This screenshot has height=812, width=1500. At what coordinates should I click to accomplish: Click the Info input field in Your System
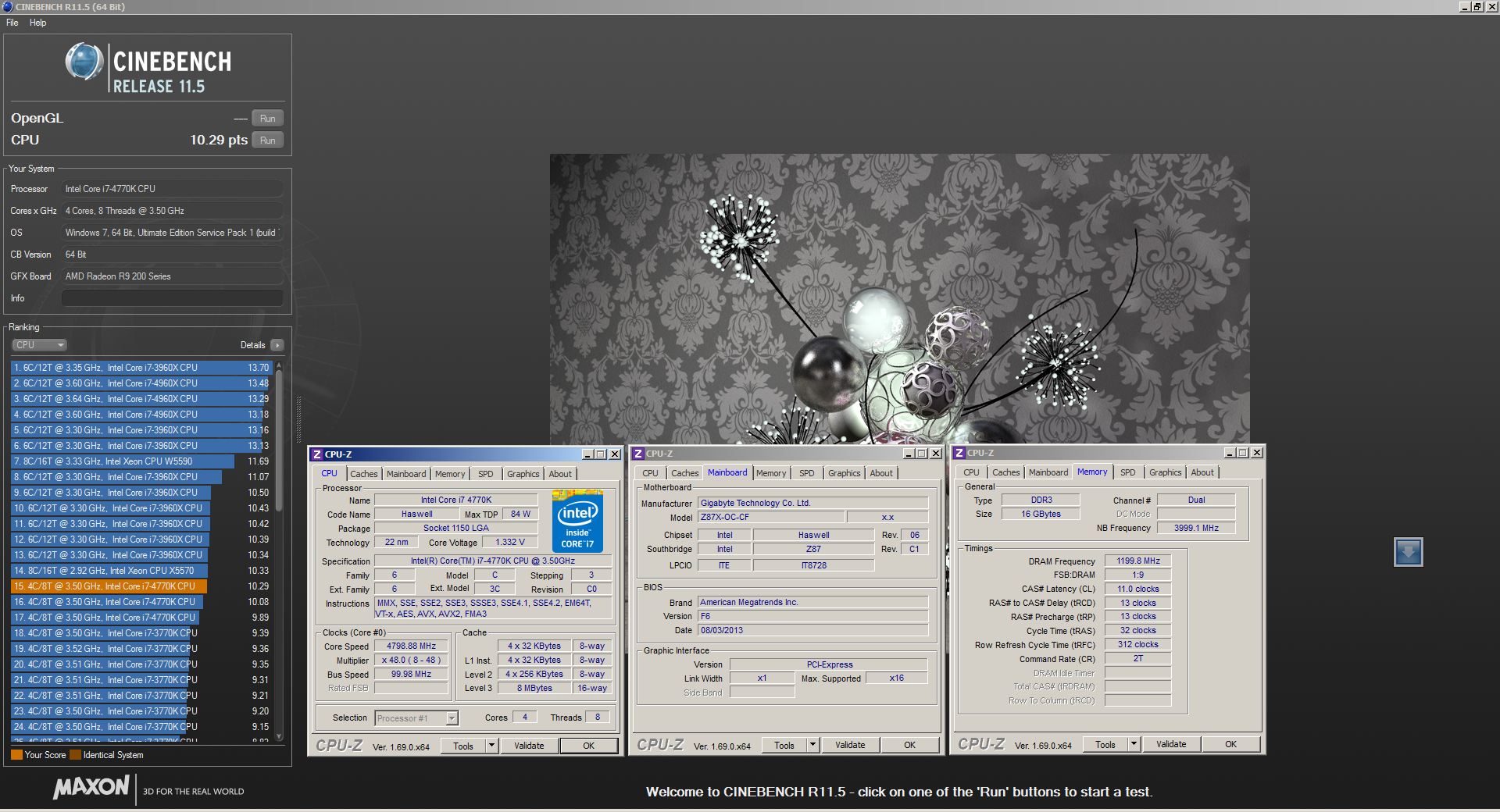coord(173,298)
